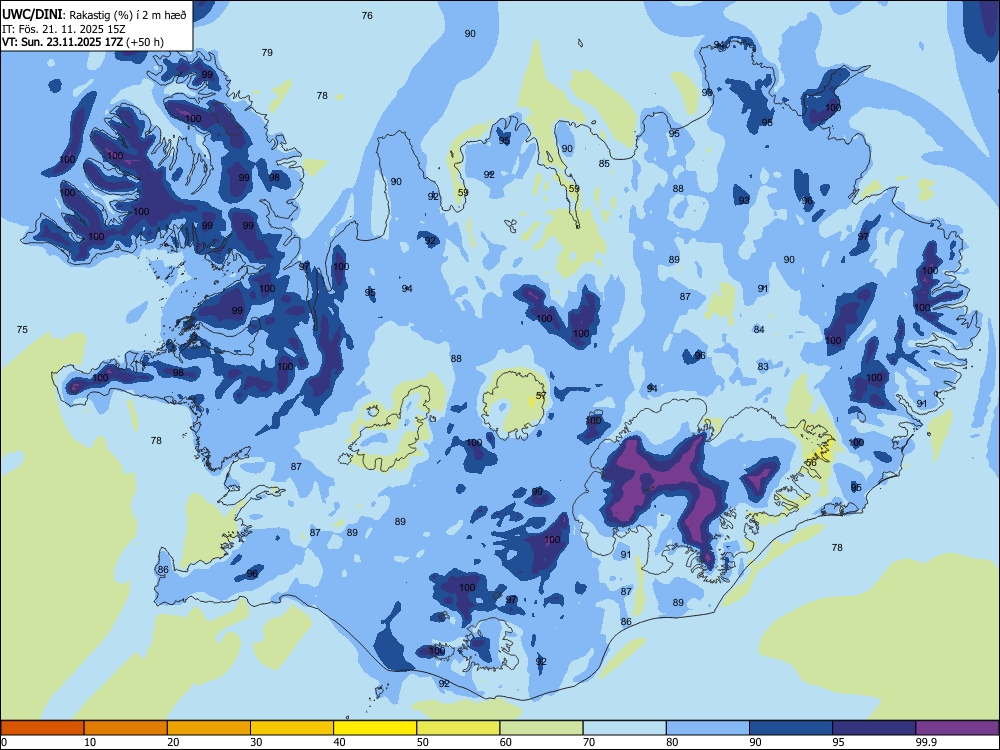Image resolution: width=1000 pixels, height=750 pixels.
Task: Click the 40–50 bright yellow legend swatch
Action: pos(375,728)
